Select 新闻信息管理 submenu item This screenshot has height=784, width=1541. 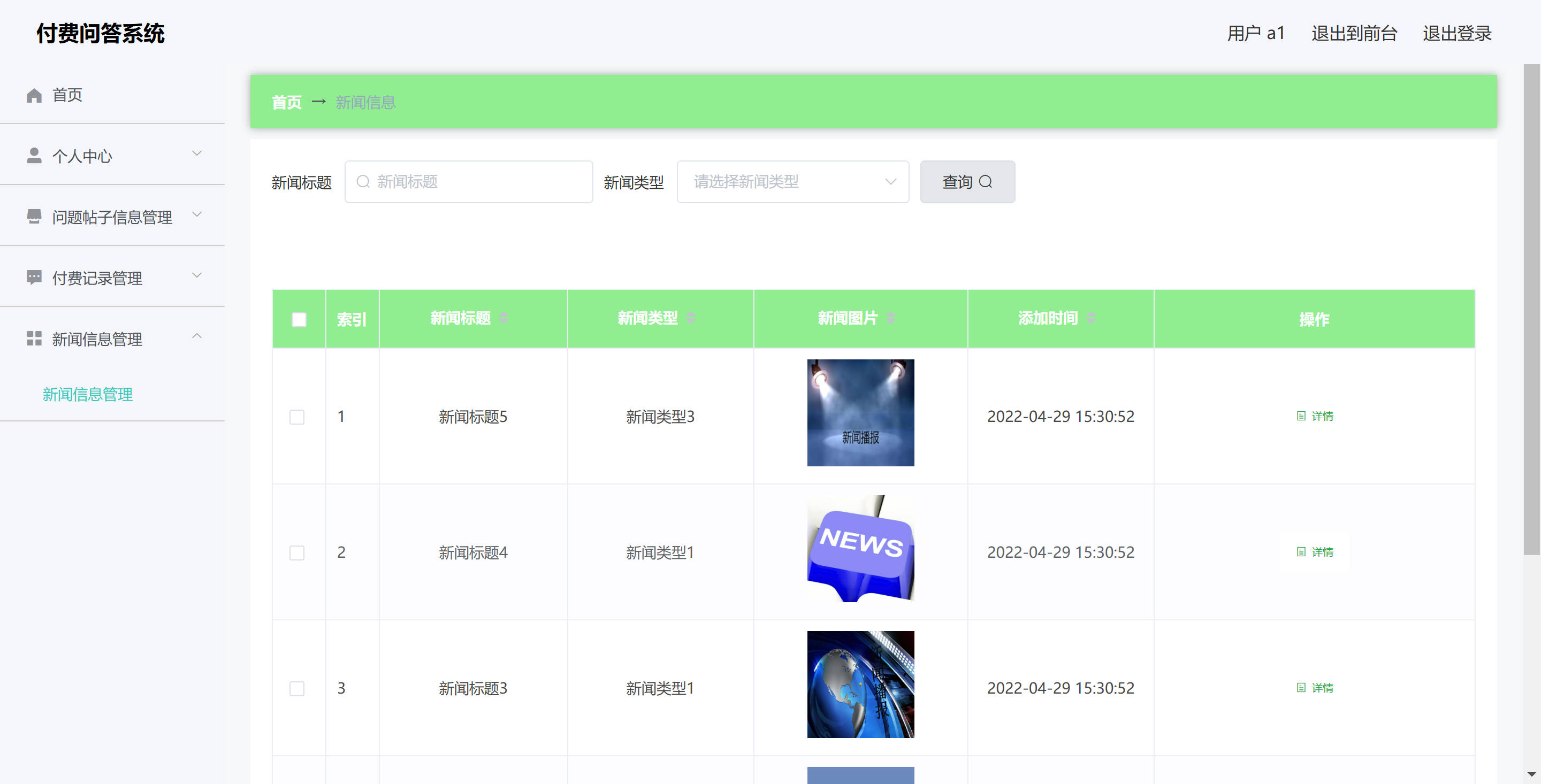(87, 394)
